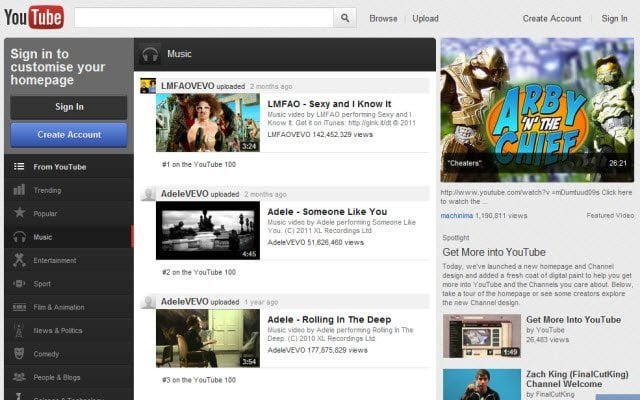The width and height of the screenshot is (640, 400).
Task: Open the machinima channel link
Action: pos(456,216)
